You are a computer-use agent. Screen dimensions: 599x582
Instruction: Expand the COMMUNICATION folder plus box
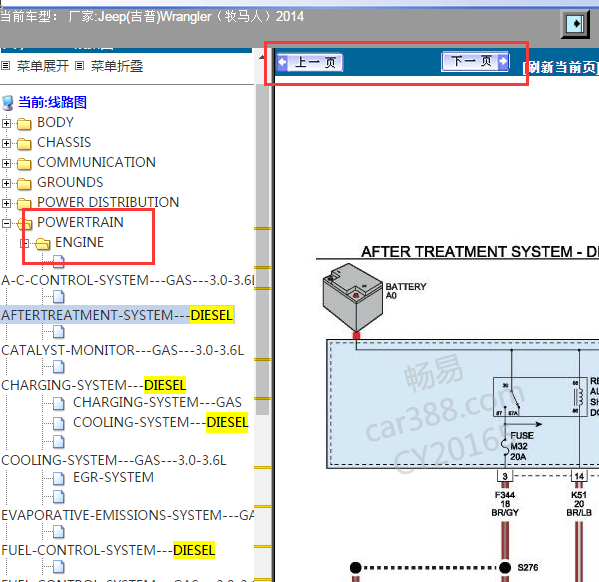click(6, 163)
